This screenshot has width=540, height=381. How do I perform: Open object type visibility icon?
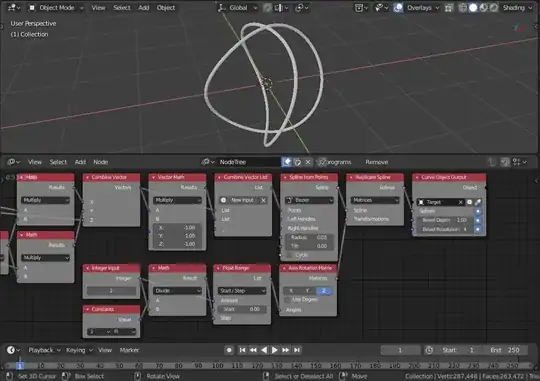pyautogui.click(x=361, y=8)
